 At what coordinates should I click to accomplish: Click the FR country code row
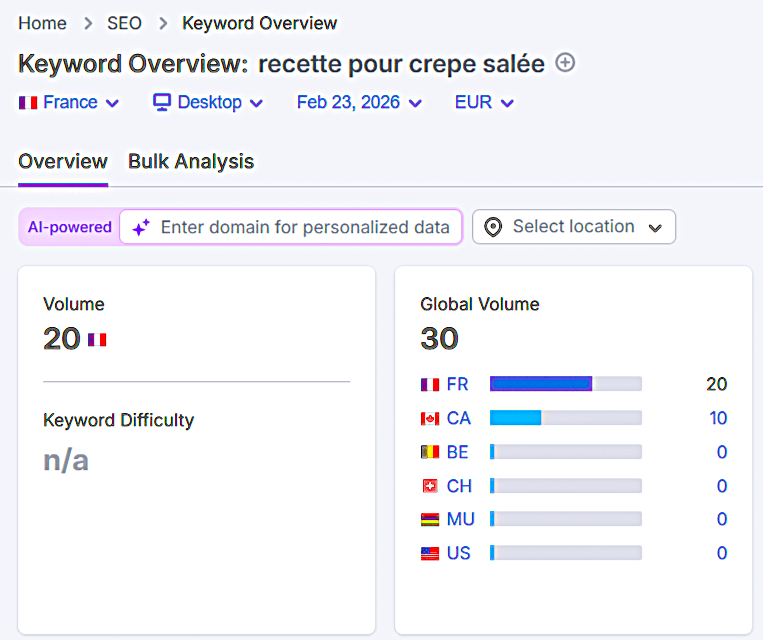point(457,384)
